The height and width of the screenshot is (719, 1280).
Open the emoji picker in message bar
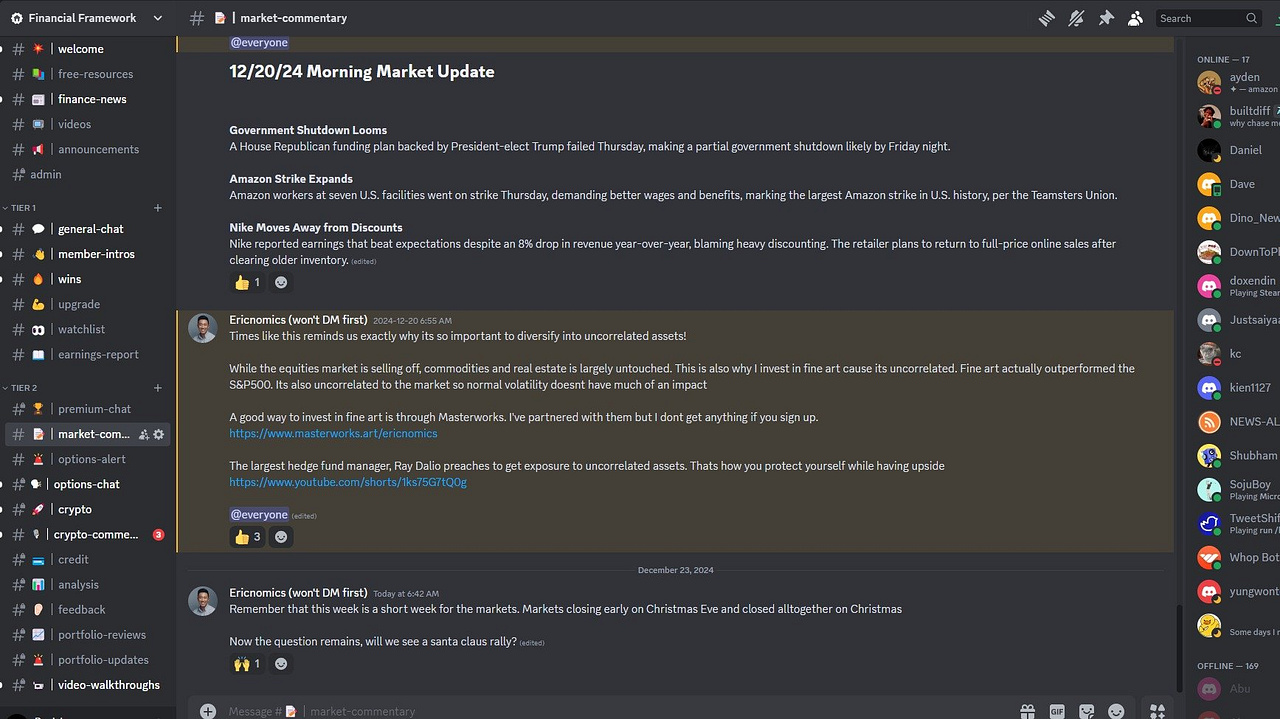coord(1116,711)
